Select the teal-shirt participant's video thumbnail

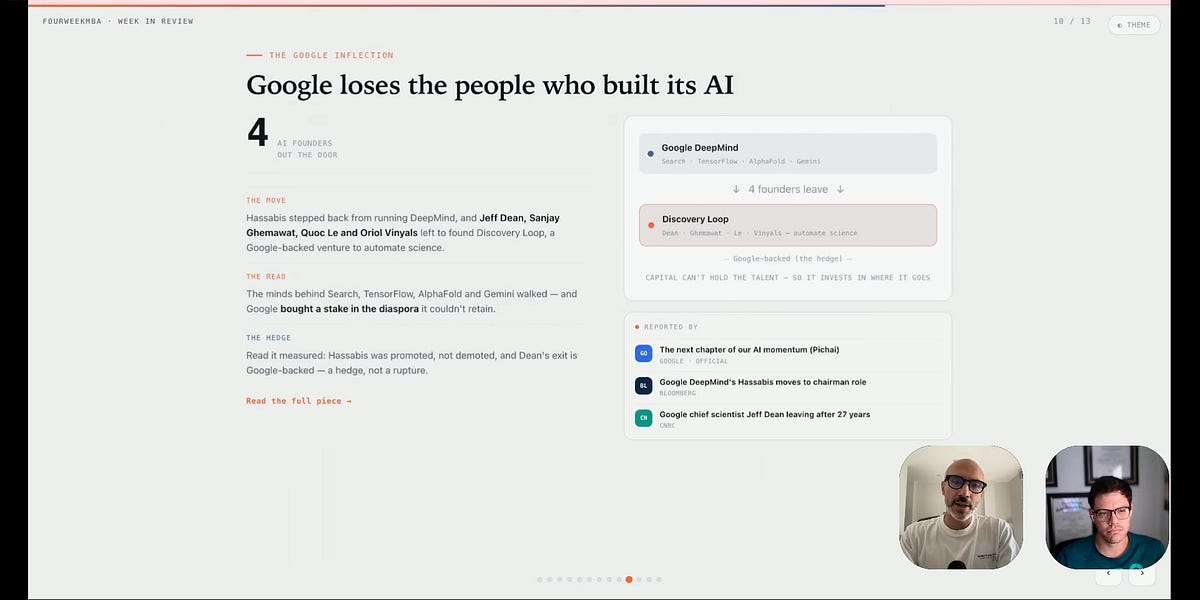point(1107,507)
